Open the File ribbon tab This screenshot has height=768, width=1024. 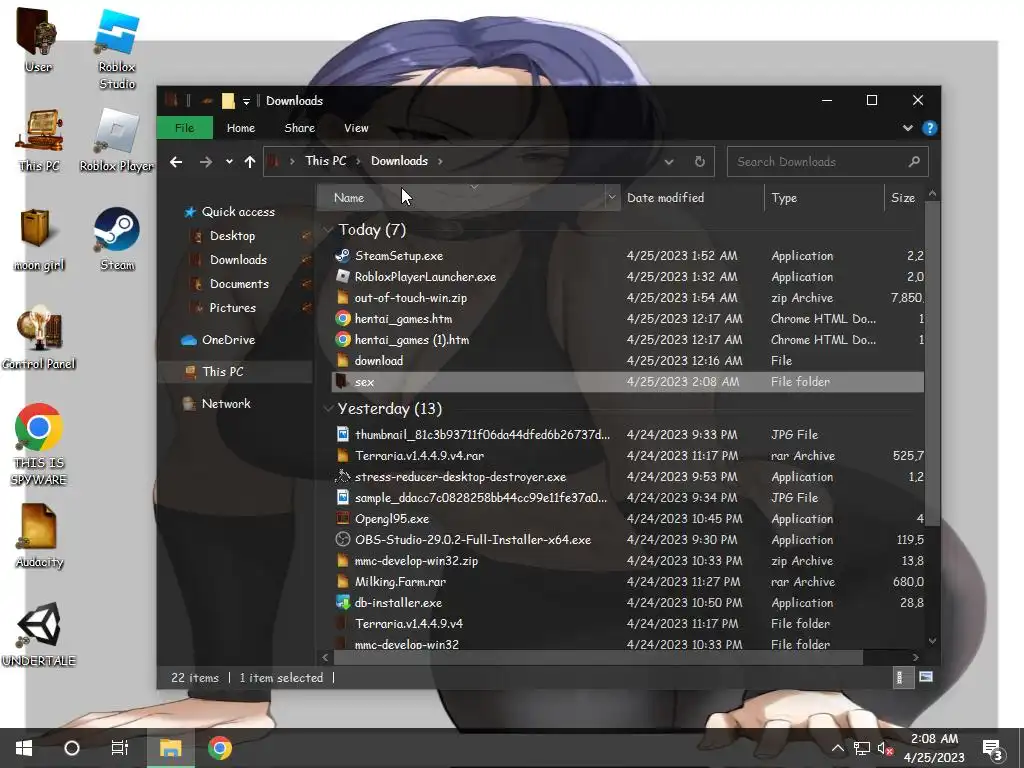[185, 128]
